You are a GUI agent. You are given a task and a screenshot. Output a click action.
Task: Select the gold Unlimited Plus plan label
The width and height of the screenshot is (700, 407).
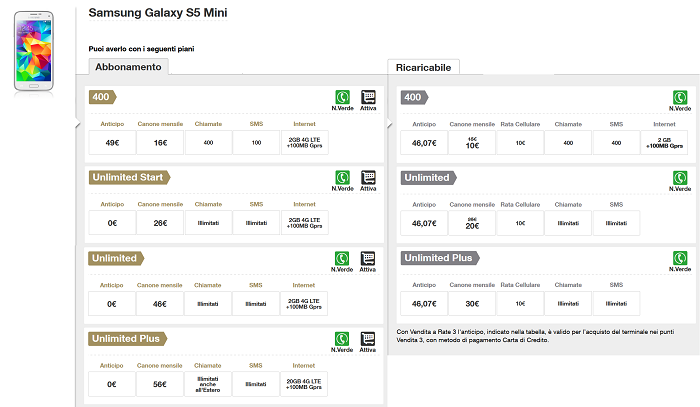[x=127, y=339]
